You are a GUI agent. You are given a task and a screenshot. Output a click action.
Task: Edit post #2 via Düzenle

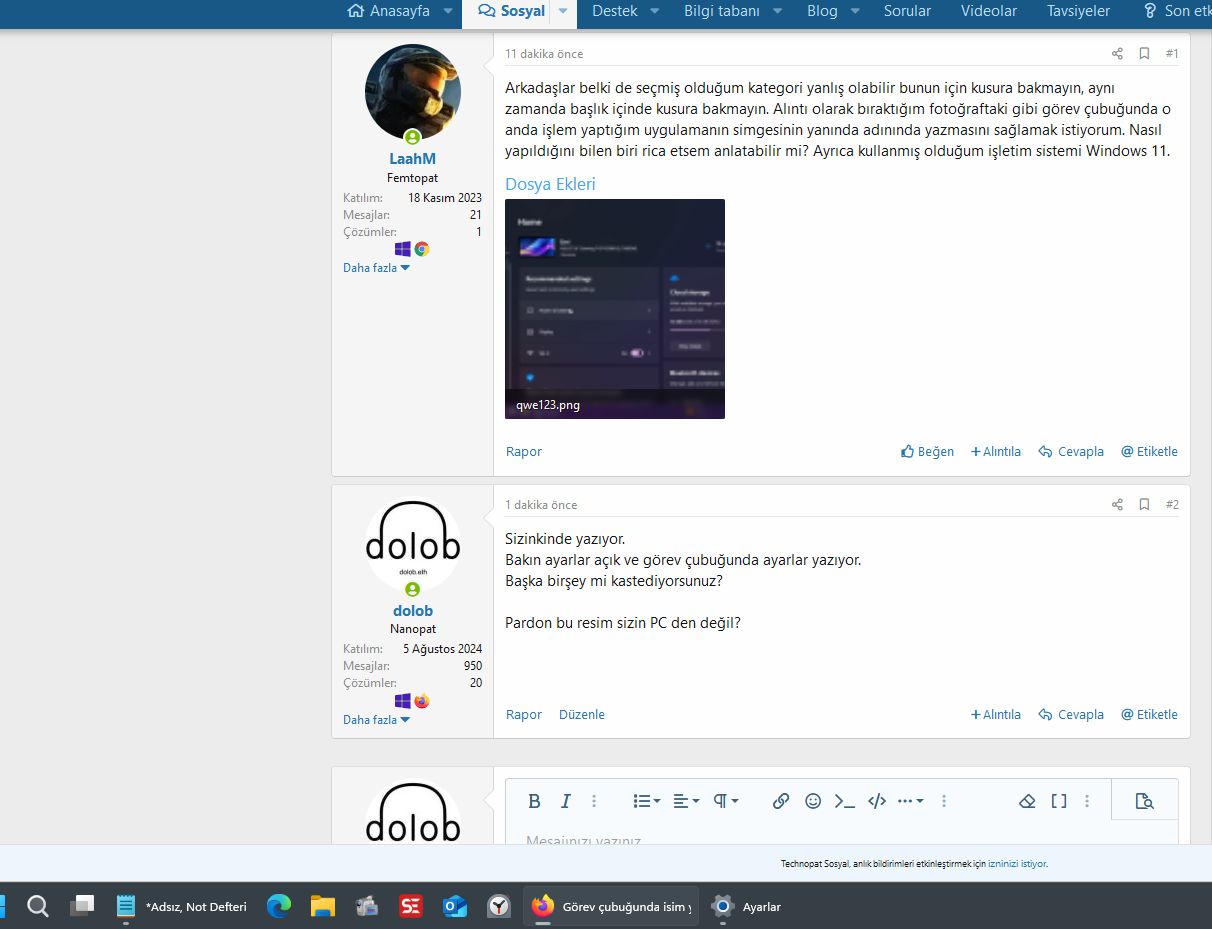[x=582, y=715]
